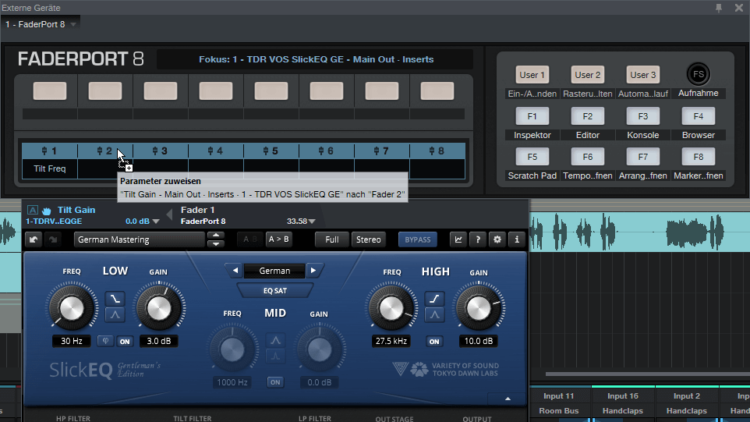Select the HIGH band bell shape icon

coord(434,315)
